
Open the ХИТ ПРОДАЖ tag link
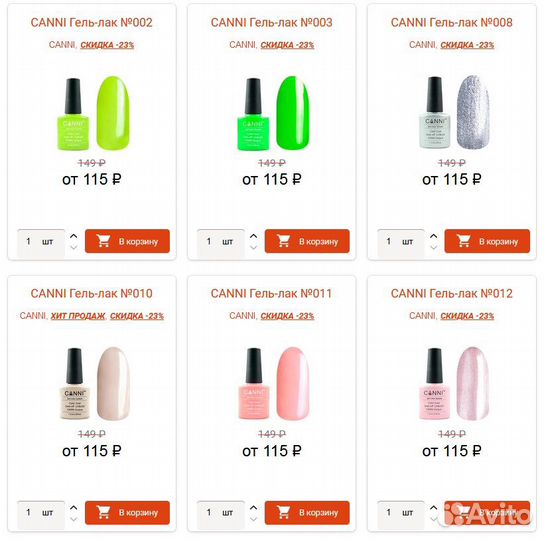(x=78, y=316)
